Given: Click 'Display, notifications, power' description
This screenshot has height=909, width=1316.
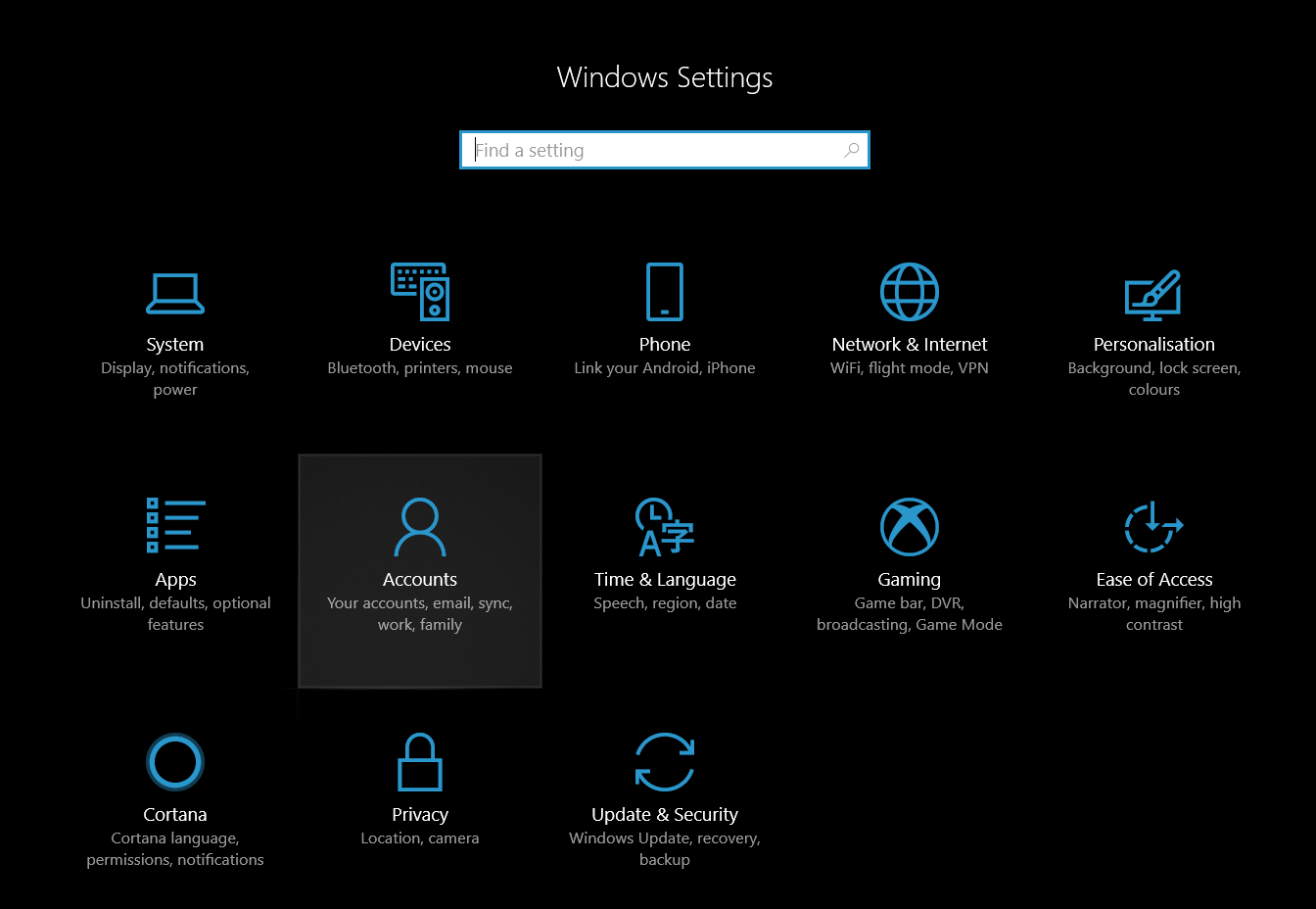Looking at the screenshot, I should [x=175, y=379].
